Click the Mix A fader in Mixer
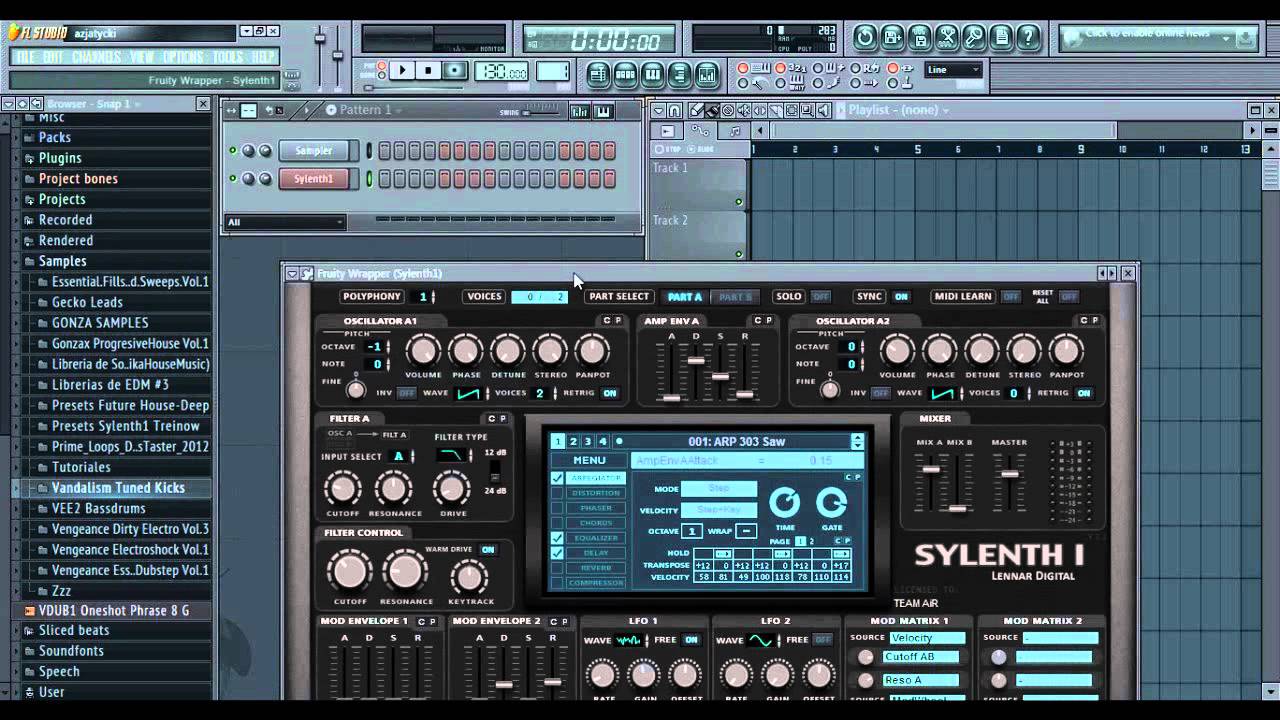 coord(931,469)
